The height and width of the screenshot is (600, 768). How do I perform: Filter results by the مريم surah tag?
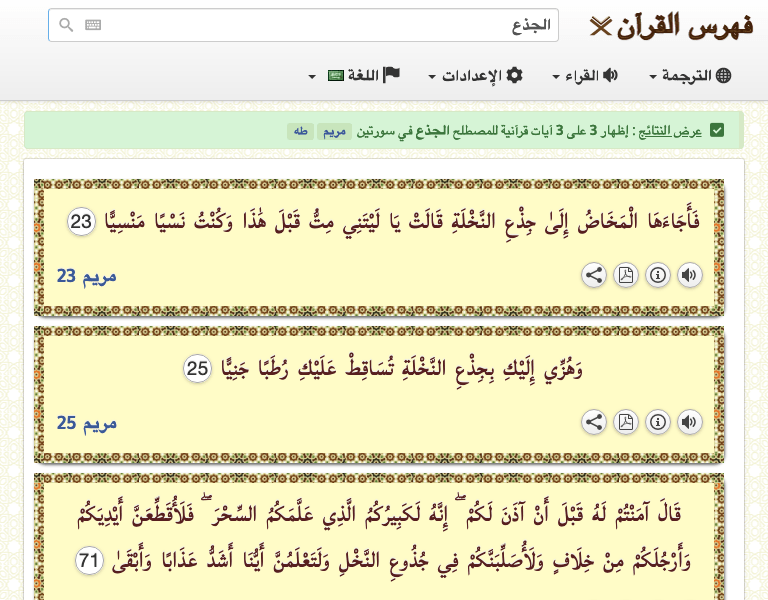tap(333, 131)
